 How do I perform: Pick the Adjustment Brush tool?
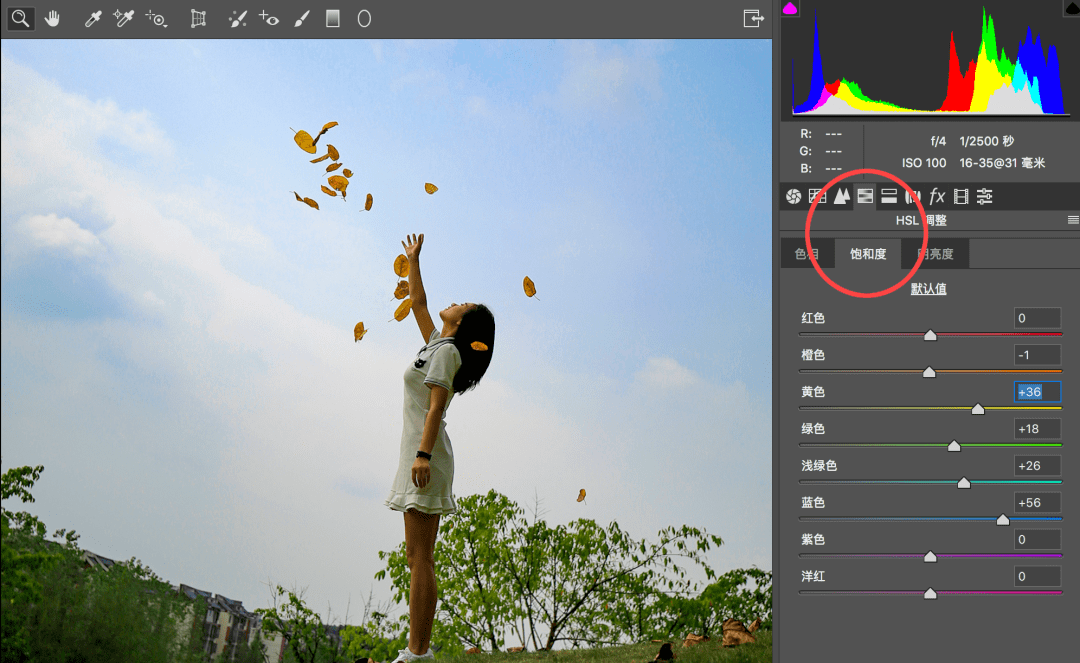pos(302,19)
